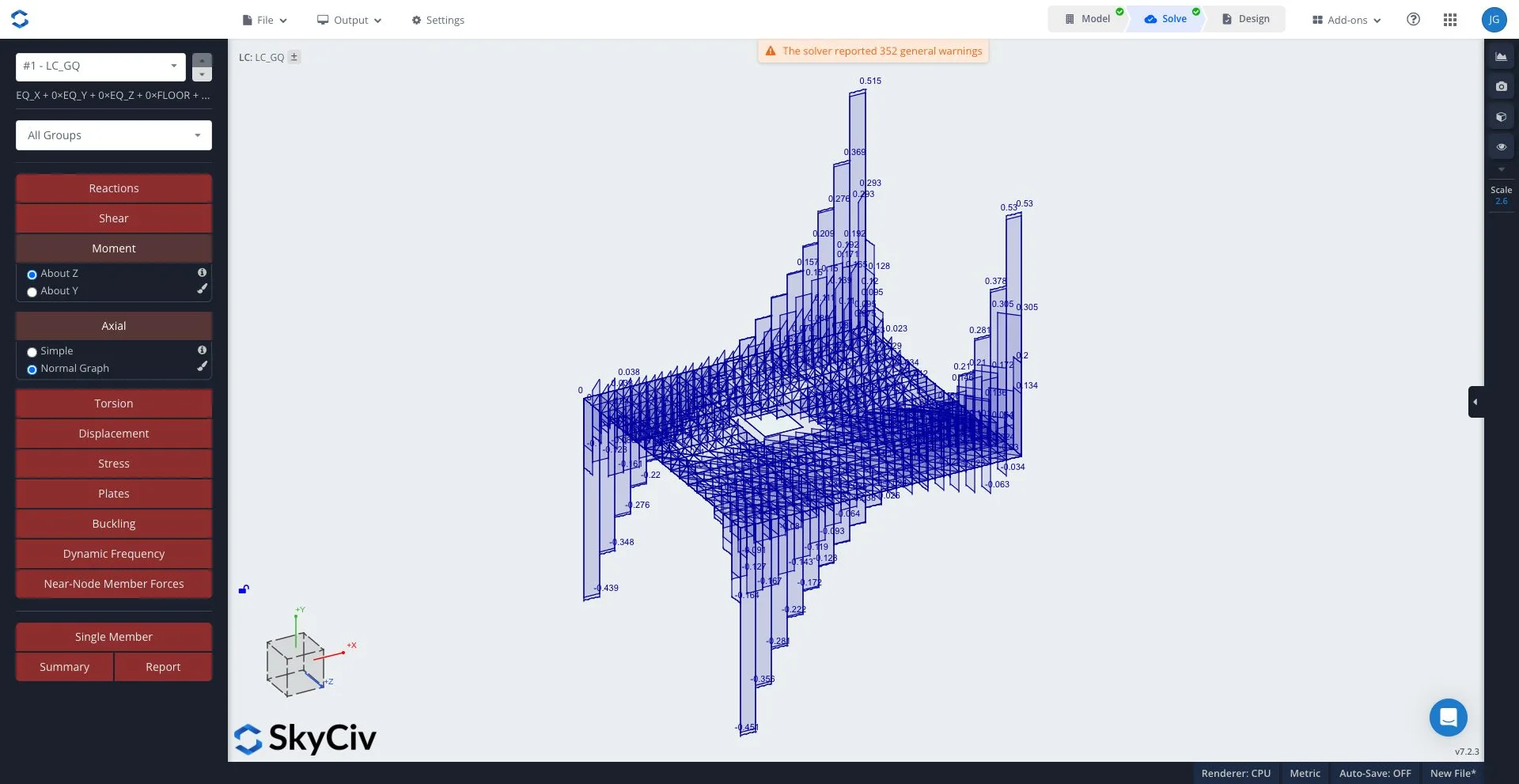Open the help question mark icon
This screenshot has height=784, width=1519.
pos(1413,20)
